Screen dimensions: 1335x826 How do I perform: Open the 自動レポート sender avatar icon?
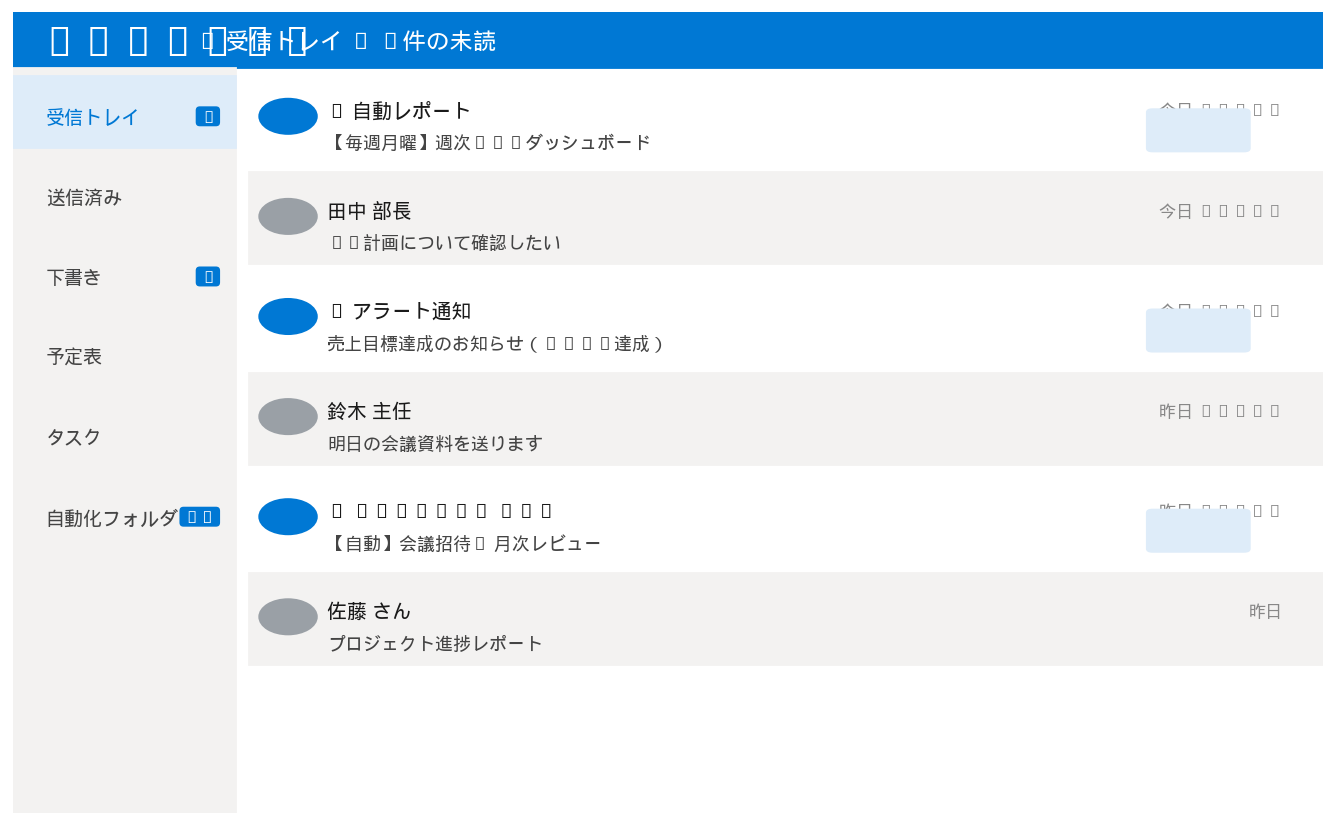288,116
